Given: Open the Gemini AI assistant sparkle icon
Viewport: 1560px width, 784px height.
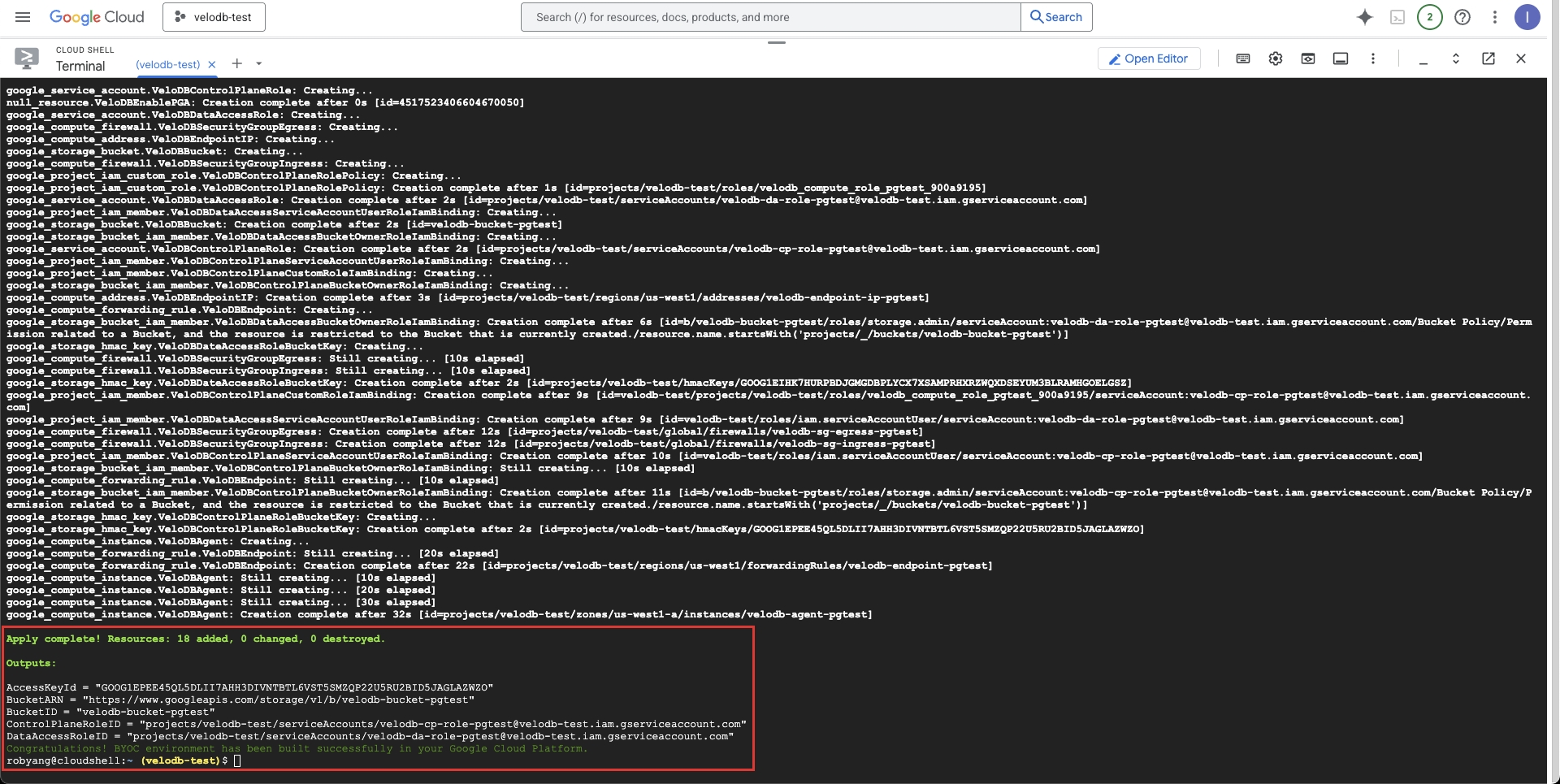Looking at the screenshot, I should tap(1365, 17).
